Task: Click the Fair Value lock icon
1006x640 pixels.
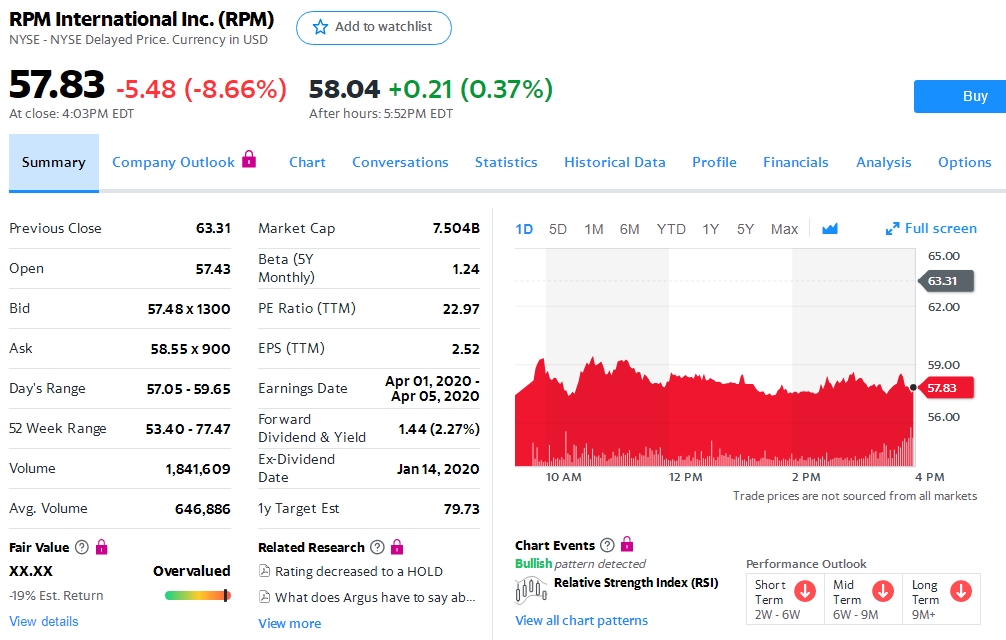Action: point(101,547)
